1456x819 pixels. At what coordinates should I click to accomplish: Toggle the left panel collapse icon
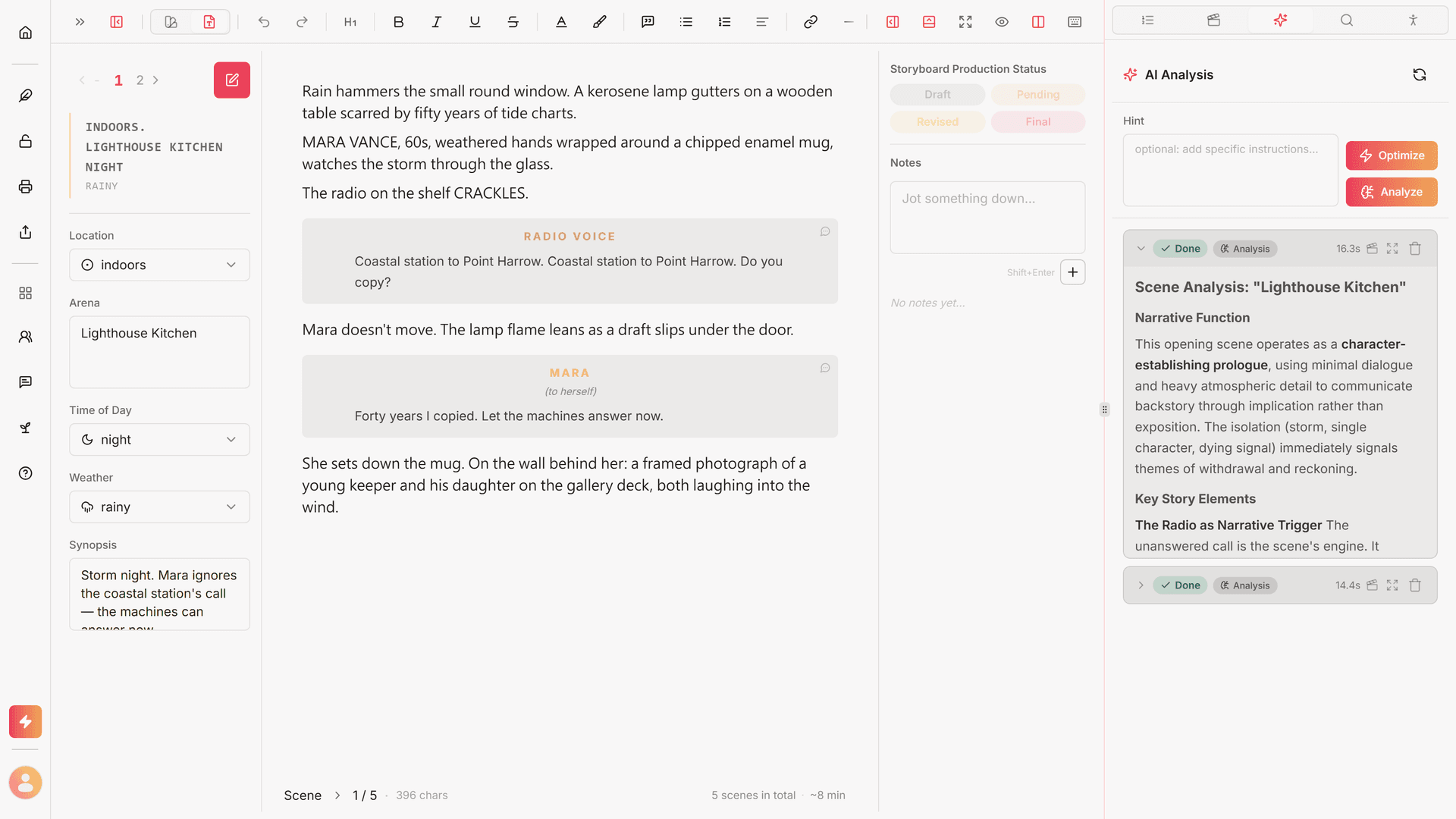pos(116,22)
